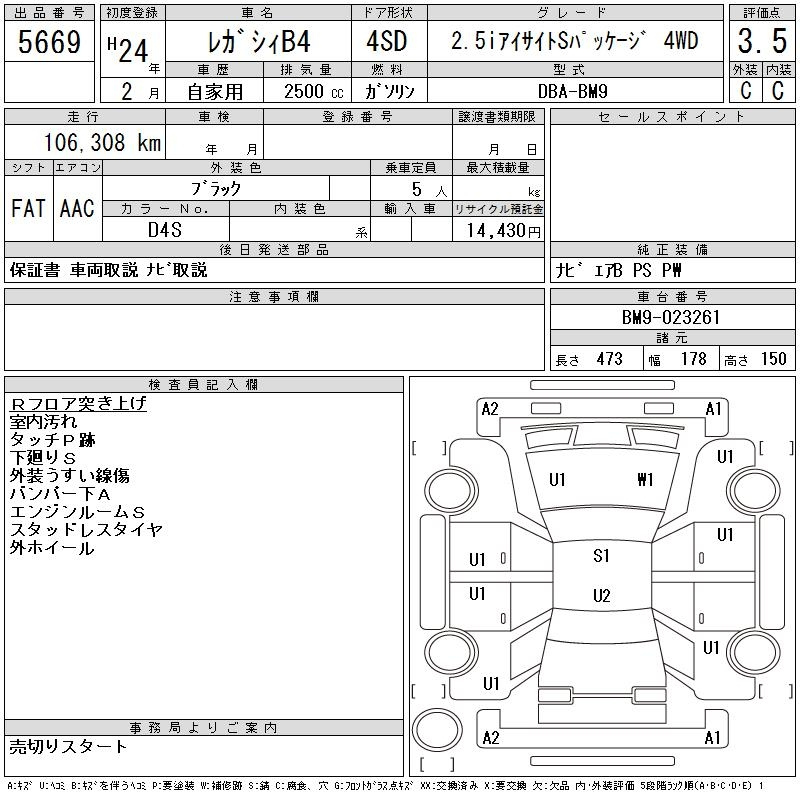Click the seating capacity 5 人
This screenshot has height=800, width=800.
pyautogui.click(x=429, y=189)
